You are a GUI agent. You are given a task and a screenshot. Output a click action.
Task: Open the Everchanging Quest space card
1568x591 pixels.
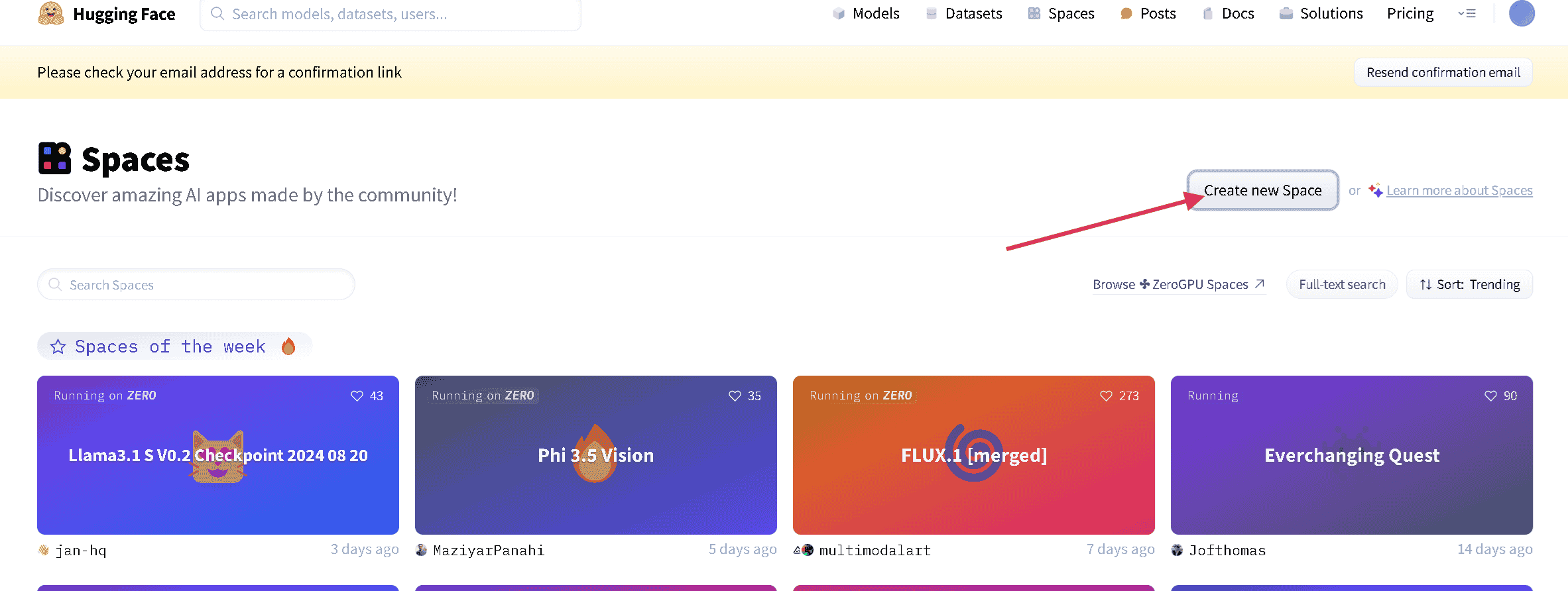tap(1352, 455)
